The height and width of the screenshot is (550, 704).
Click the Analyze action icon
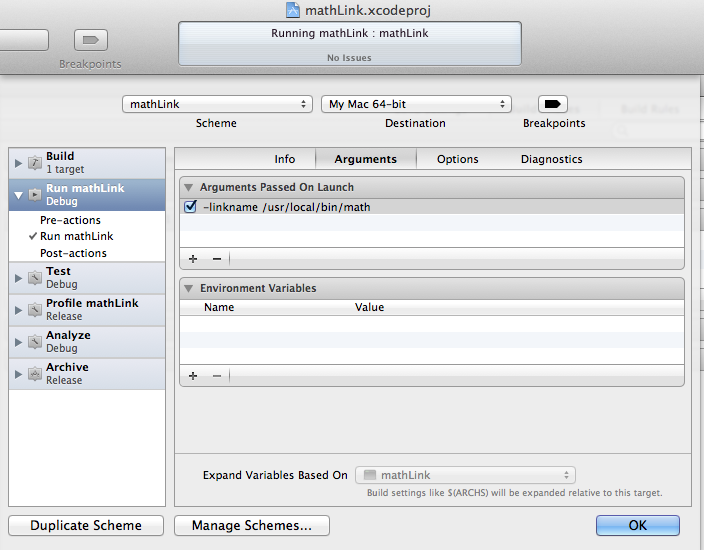35,342
